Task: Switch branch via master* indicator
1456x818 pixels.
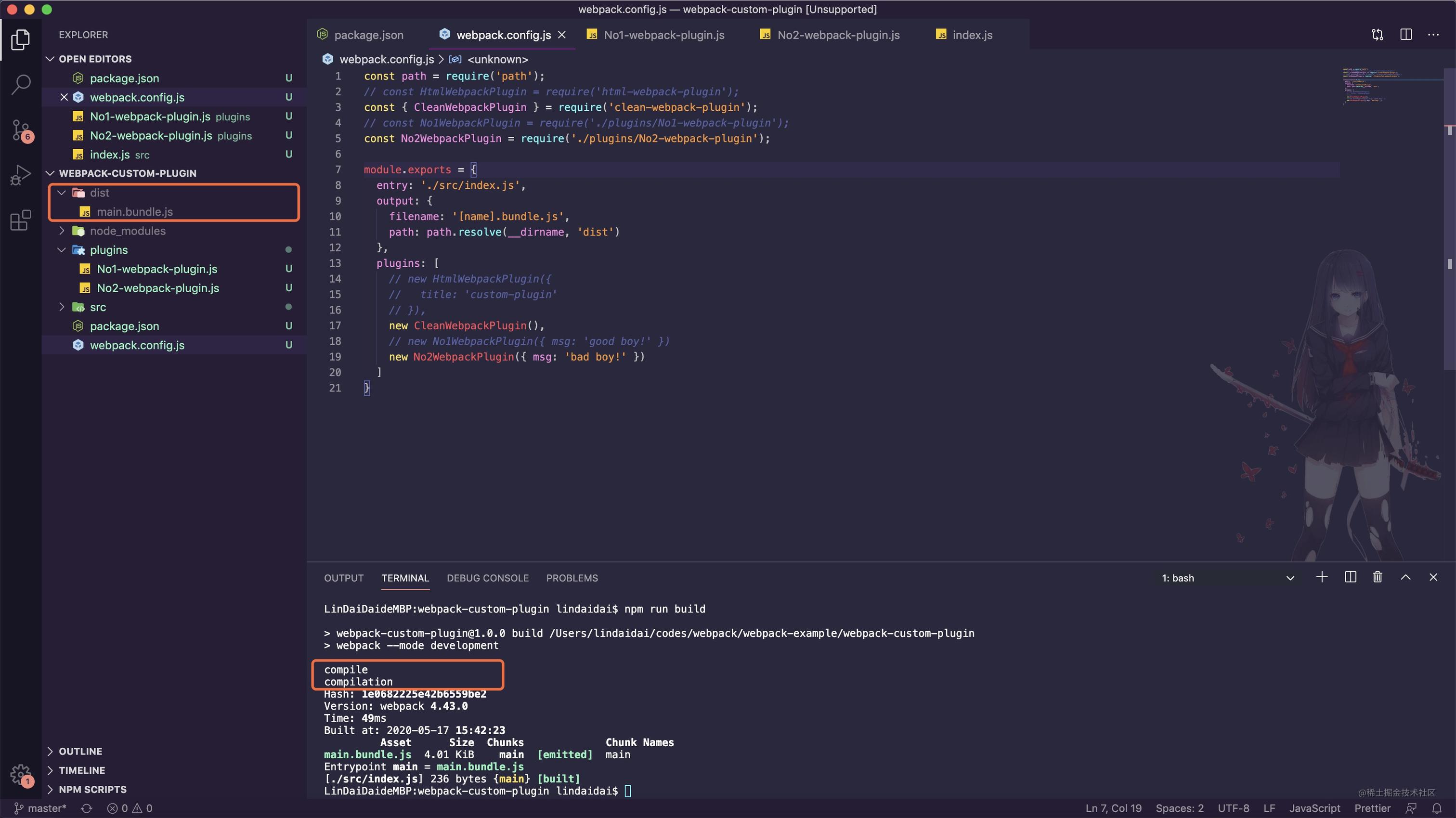Action: click(40, 808)
